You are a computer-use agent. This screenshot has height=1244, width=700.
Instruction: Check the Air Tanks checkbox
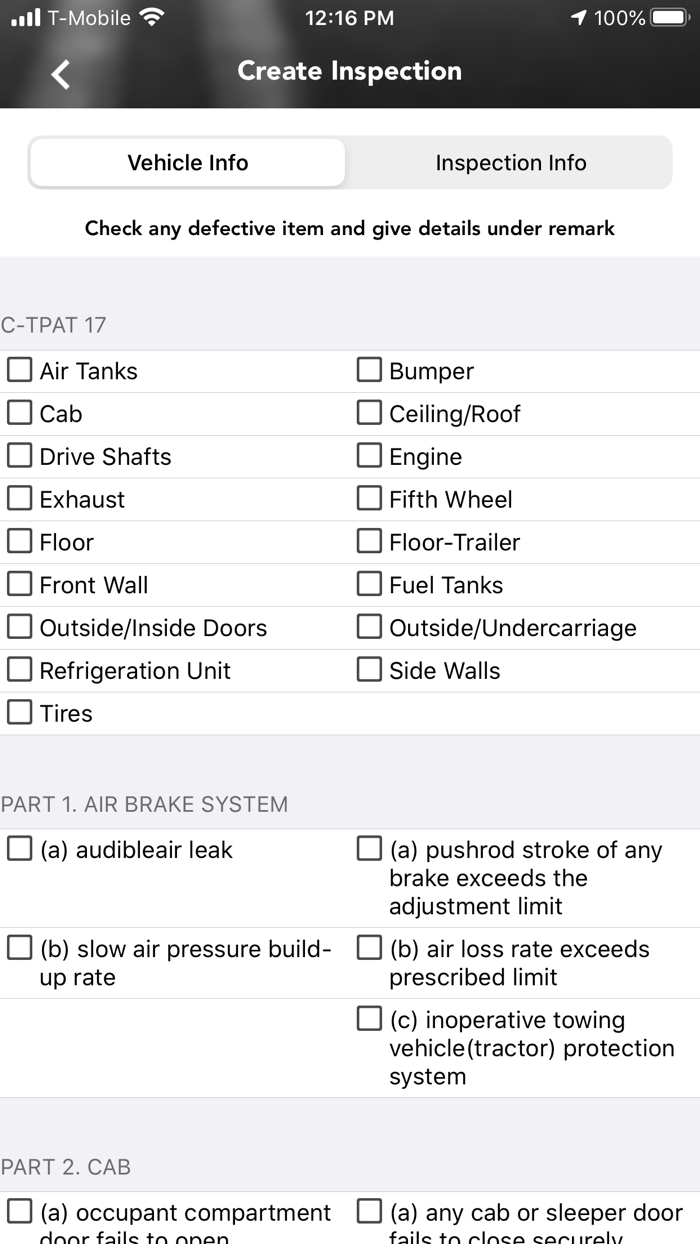[20, 371]
